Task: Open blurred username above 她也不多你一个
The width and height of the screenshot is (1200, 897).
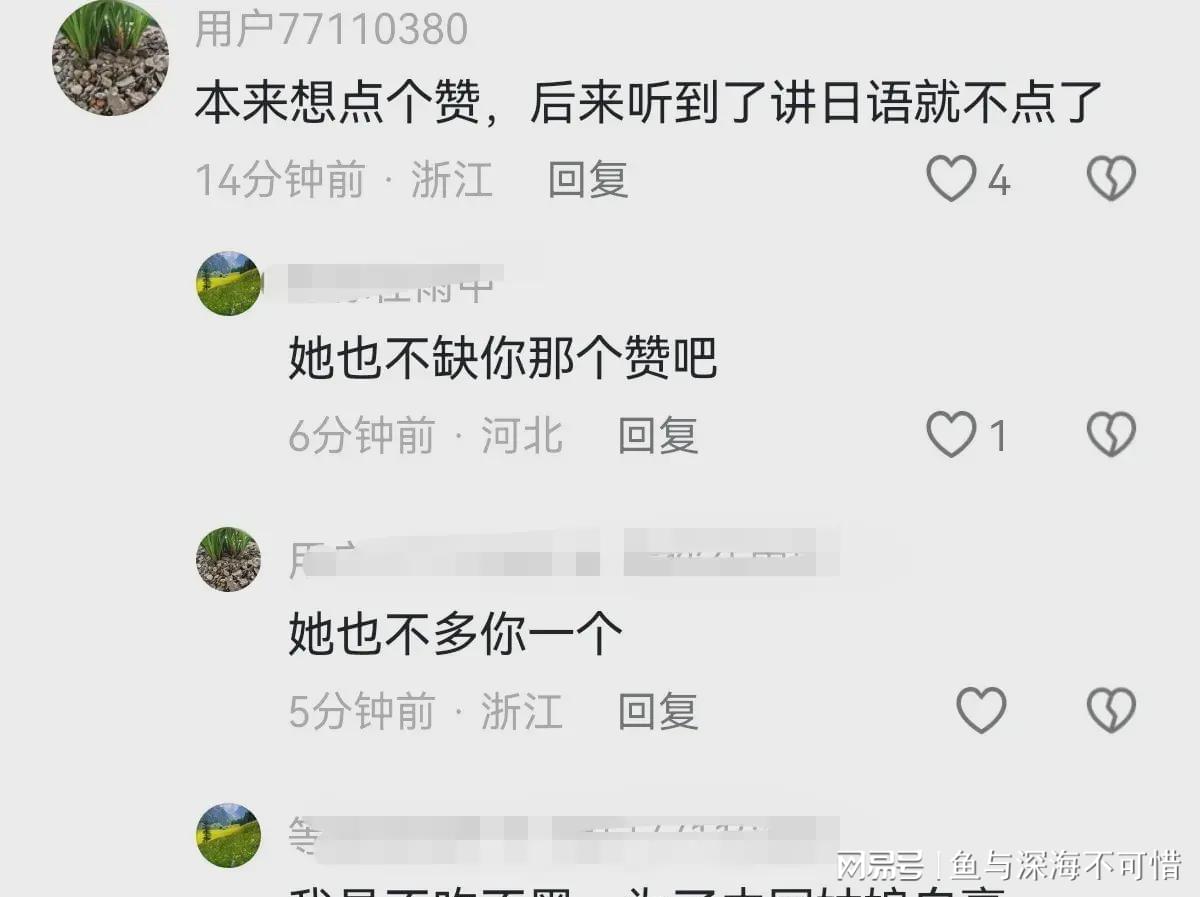Action: pyautogui.click(x=563, y=558)
